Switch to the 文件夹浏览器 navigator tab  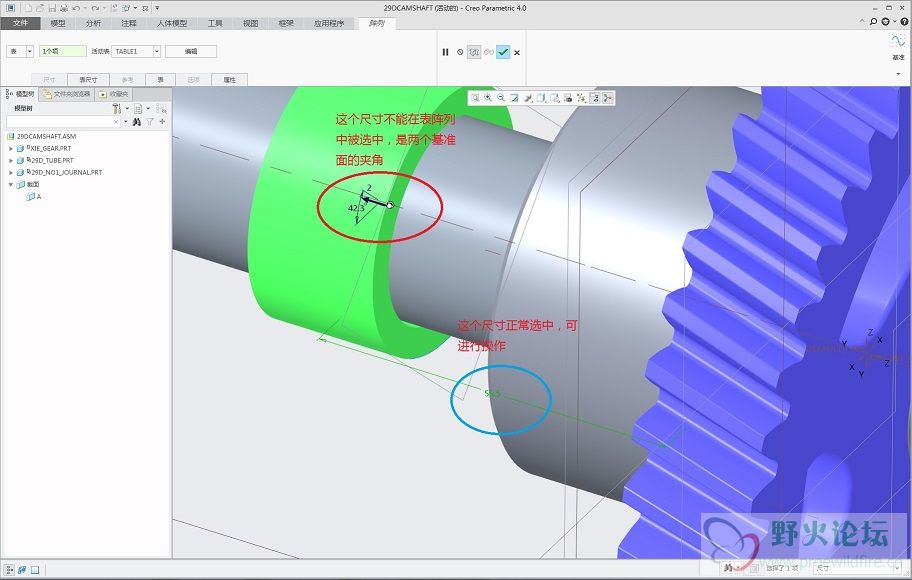(66, 94)
